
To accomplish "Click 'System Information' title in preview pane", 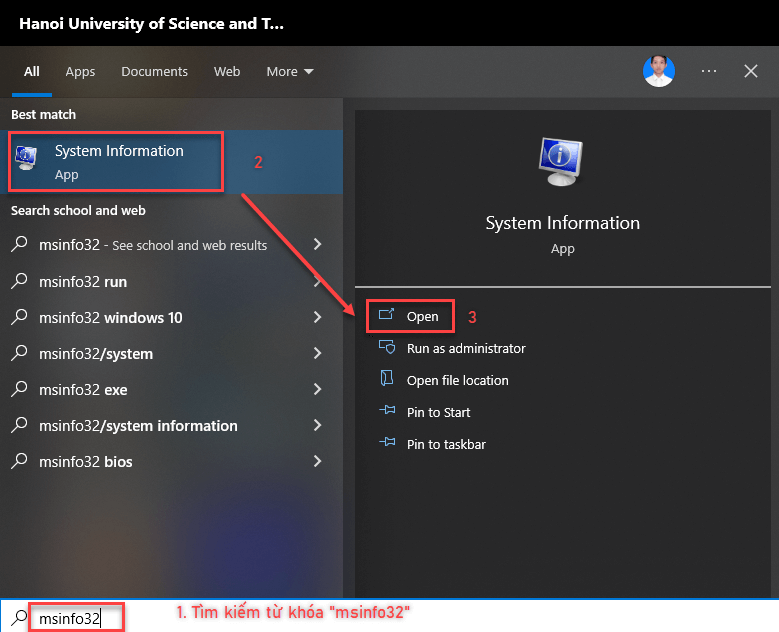I will [x=562, y=223].
